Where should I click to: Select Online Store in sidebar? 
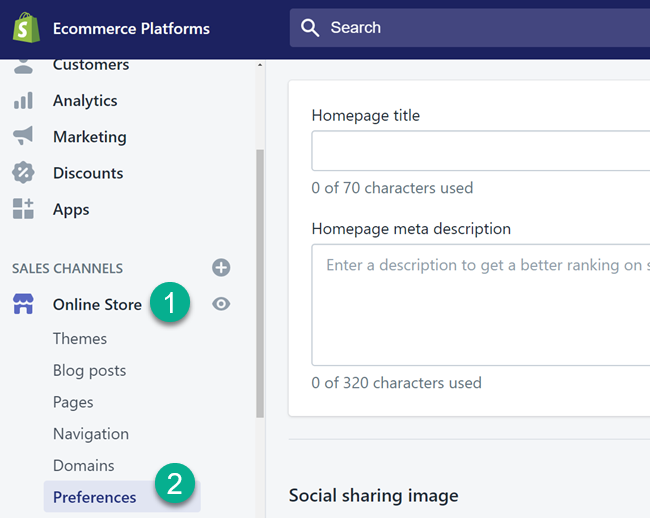(x=97, y=305)
